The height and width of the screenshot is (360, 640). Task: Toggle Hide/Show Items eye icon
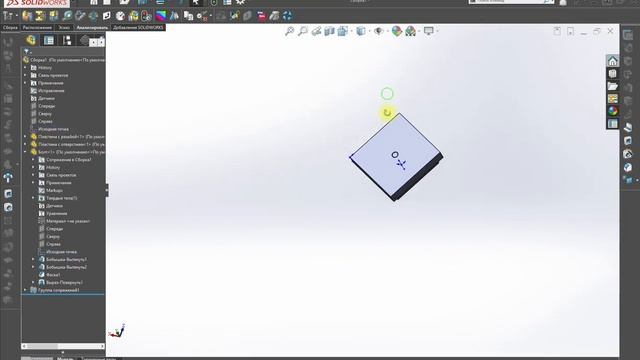pos(379,31)
